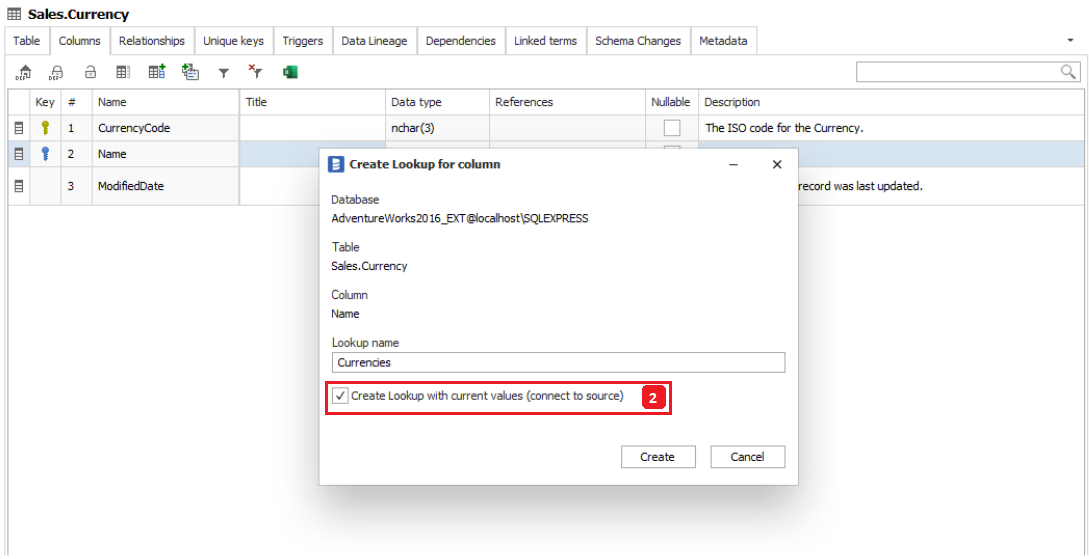1089x559 pixels.
Task: Cancel the Create Lookup dialog
Action: click(747, 456)
